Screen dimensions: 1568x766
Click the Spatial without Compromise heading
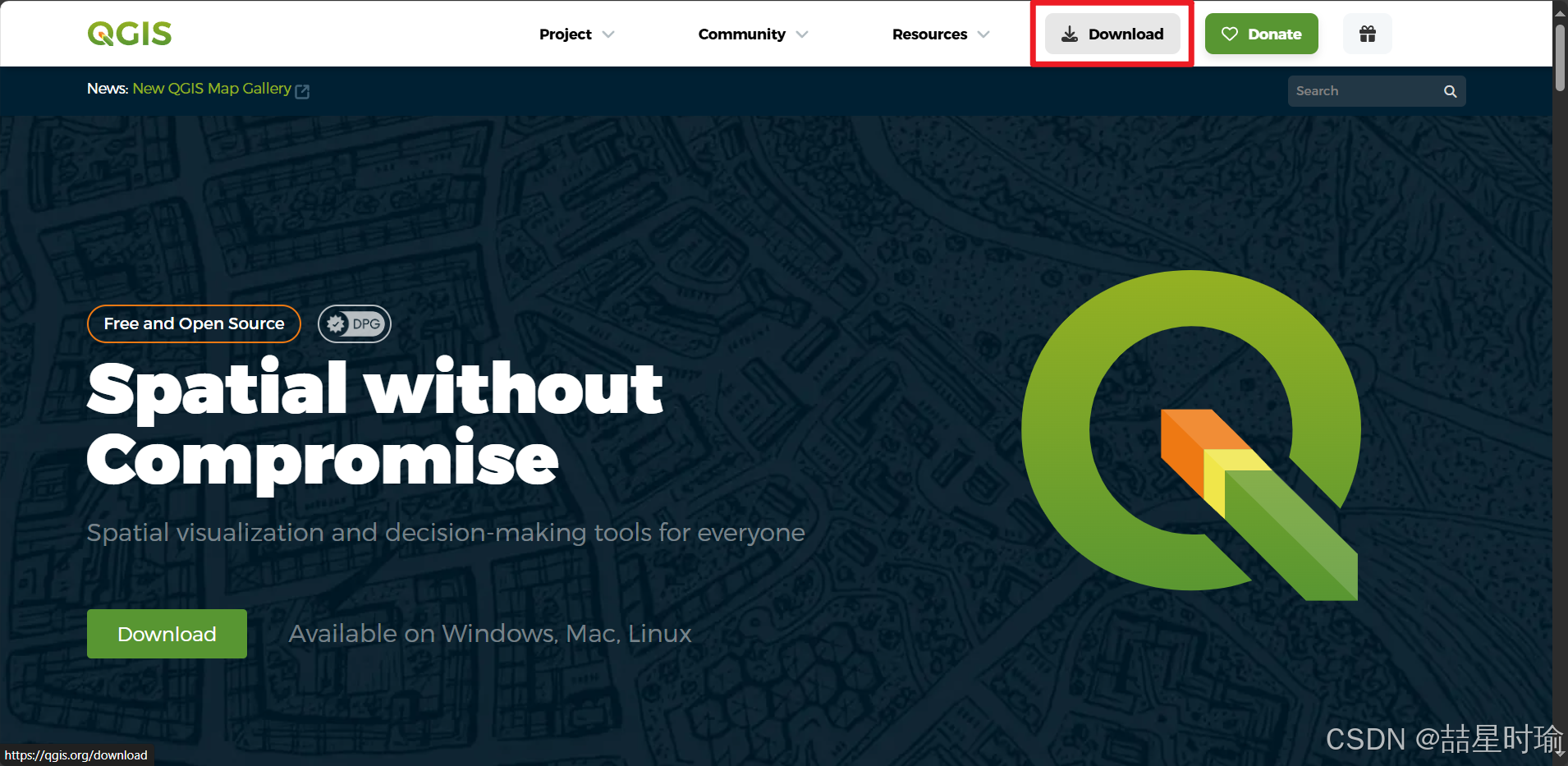(374, 424)
